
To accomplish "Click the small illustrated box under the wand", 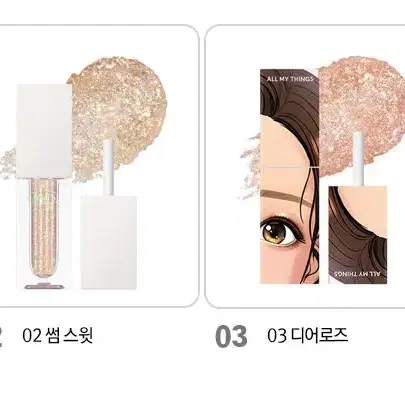I will click(x=358, y=235).
